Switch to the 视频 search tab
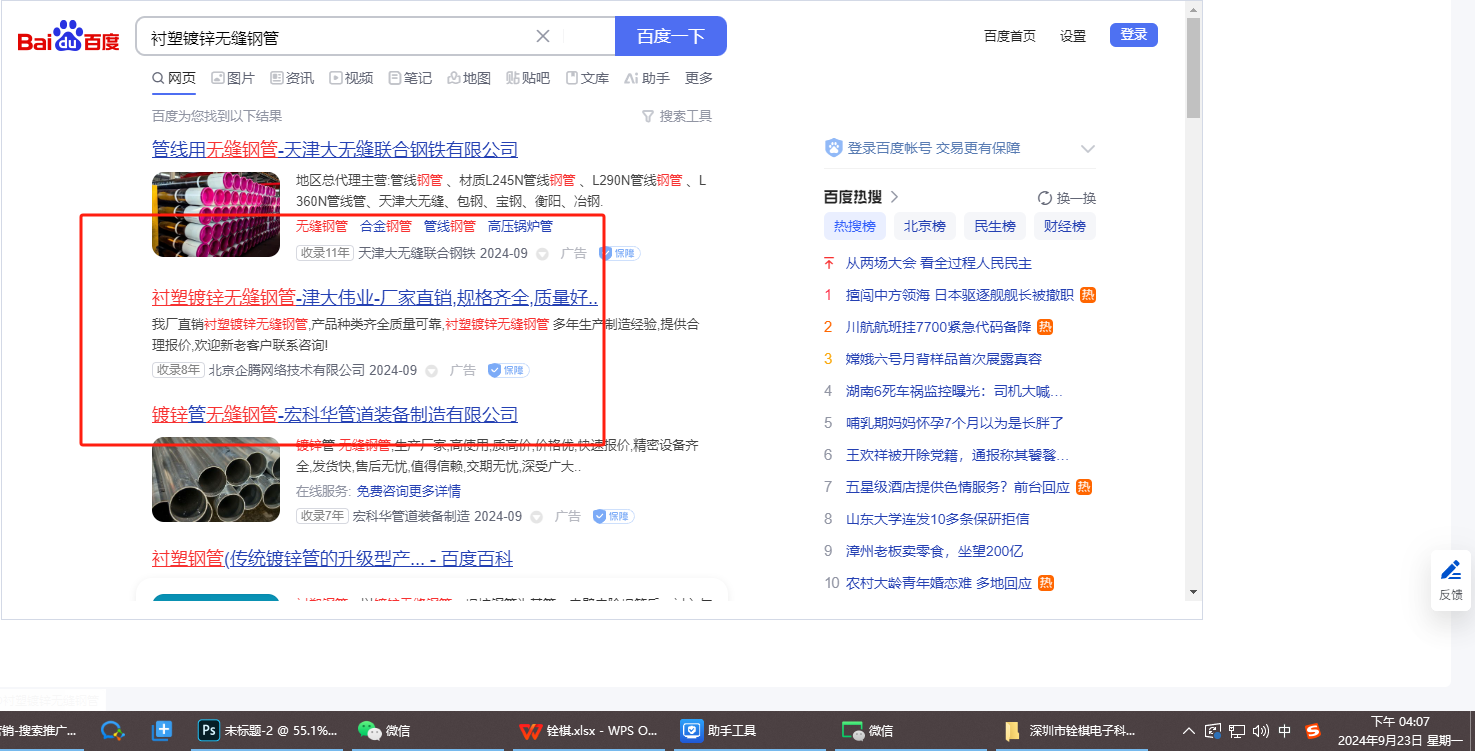1475x751 pixels. pos(351,78)
